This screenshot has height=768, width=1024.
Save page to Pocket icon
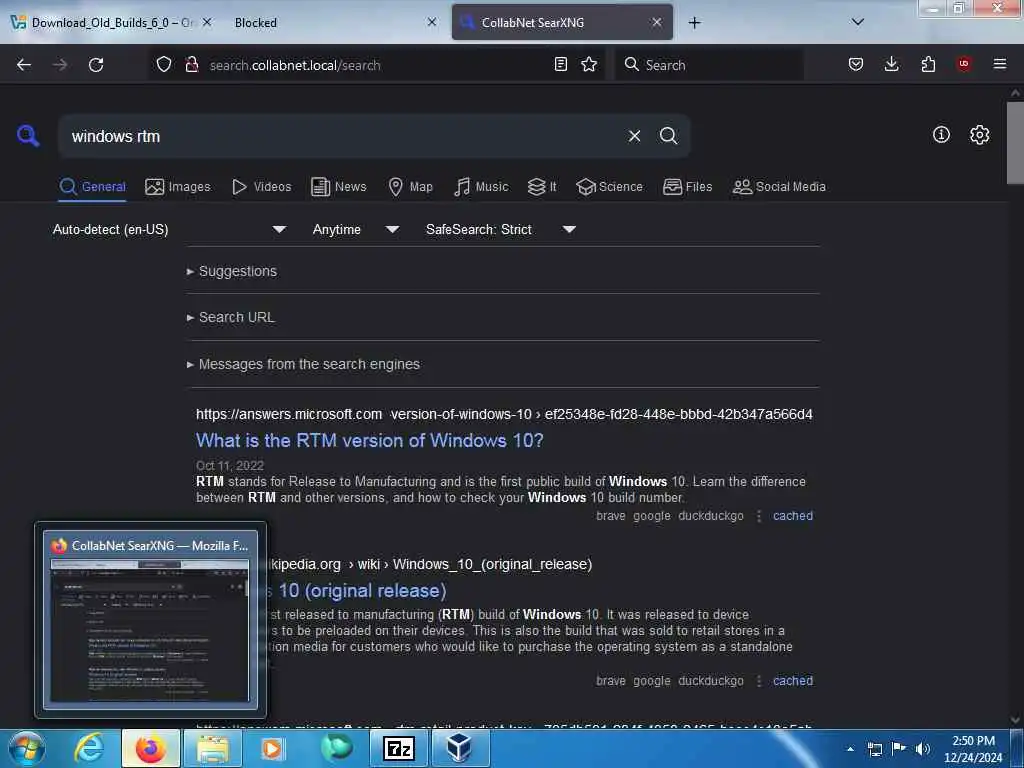[x=856, y=64]
